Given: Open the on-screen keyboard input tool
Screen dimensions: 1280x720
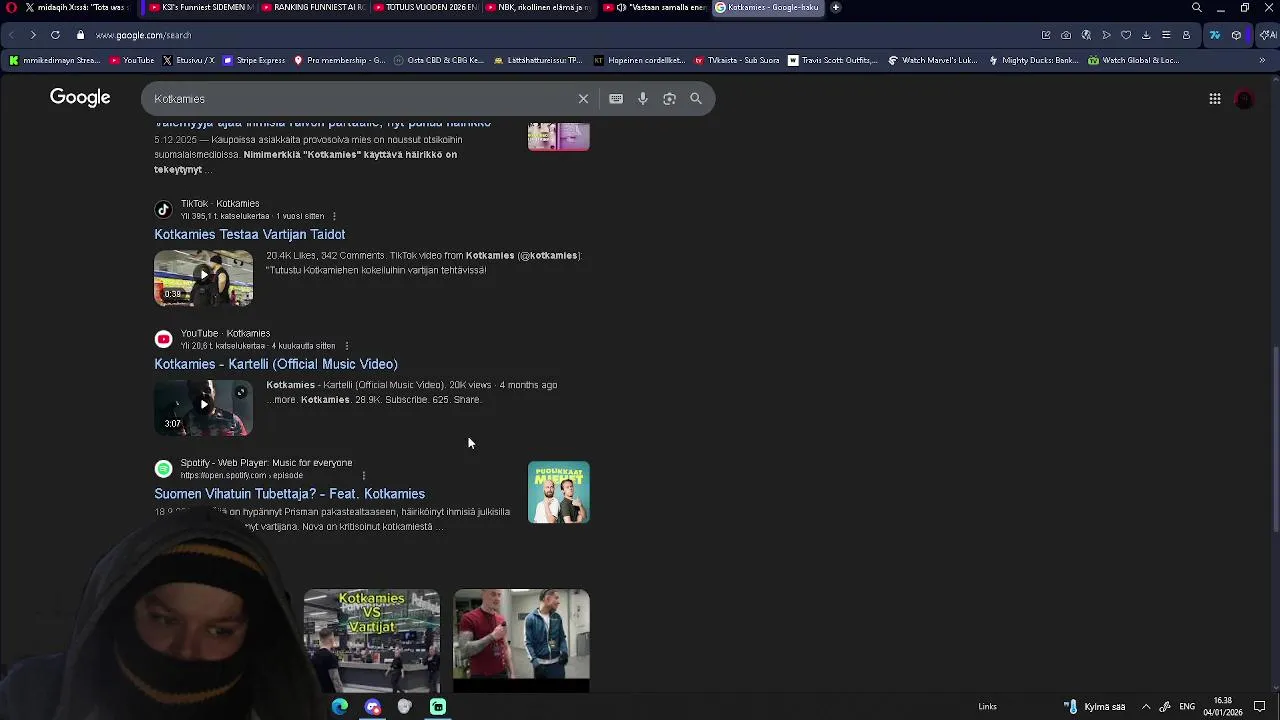Looking at the screenshot, I should click(x=616, y=99).
